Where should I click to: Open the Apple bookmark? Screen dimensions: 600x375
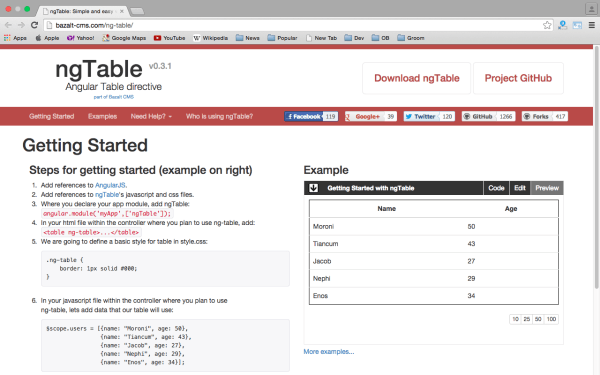(x=47, y=38)
